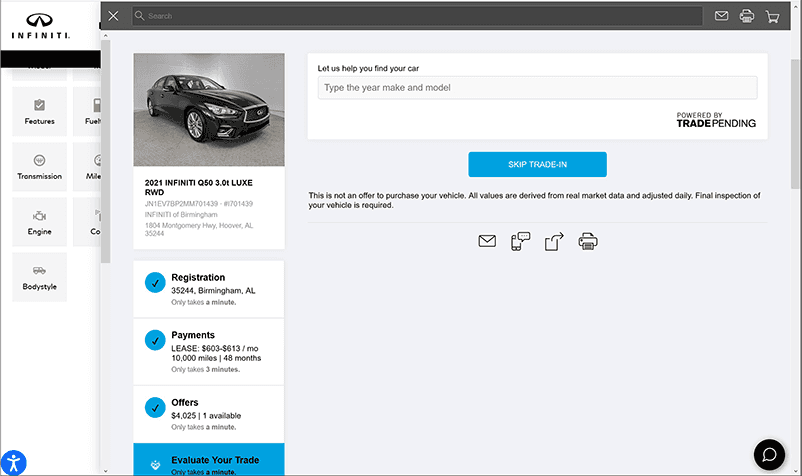The image size is (802, 476).
Task: Click the Registration checkmark circle
Action: (x=155, y=282)
